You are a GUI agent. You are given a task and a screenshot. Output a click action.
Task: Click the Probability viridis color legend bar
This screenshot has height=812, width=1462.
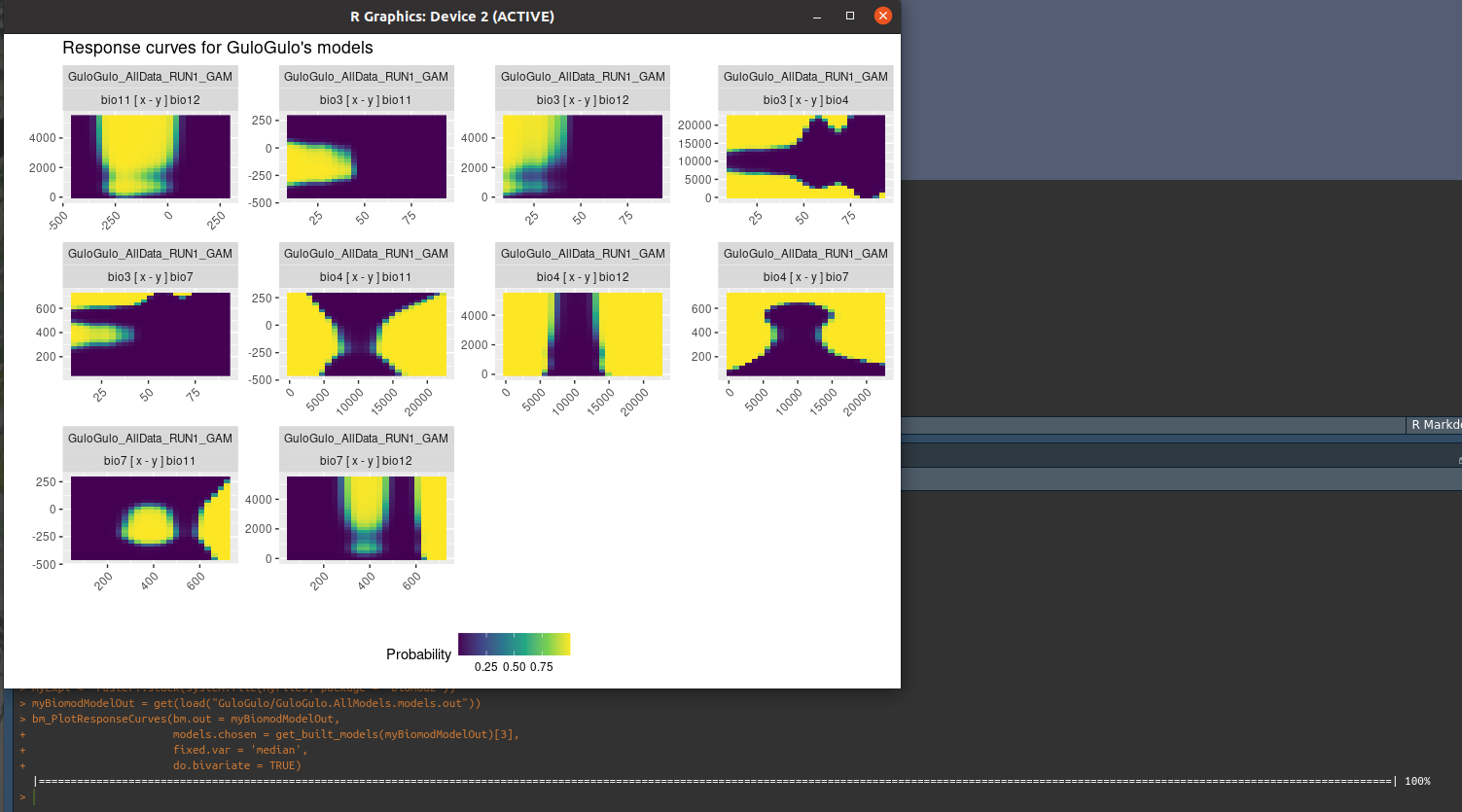point(514,643)
